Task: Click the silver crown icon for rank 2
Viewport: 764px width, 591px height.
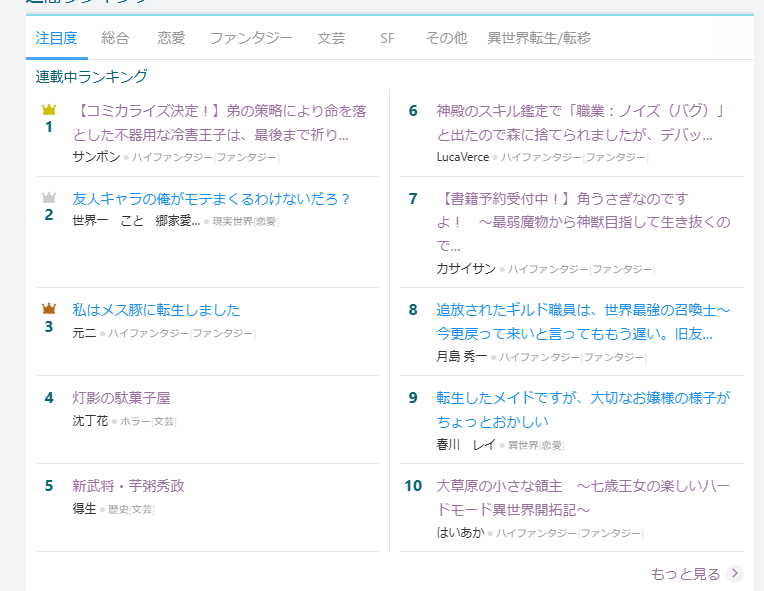Action: (x=48, y=197)
